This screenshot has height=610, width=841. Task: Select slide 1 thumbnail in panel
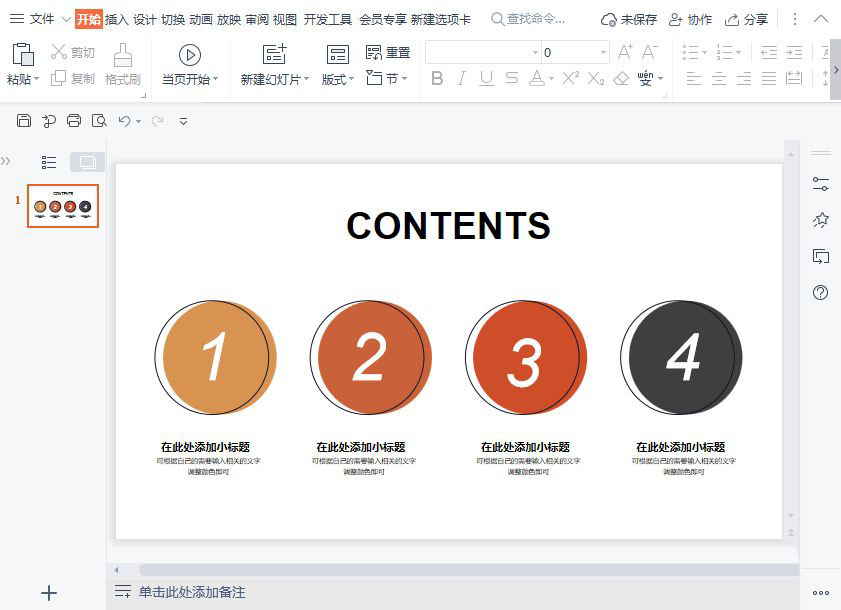(63, 206)
